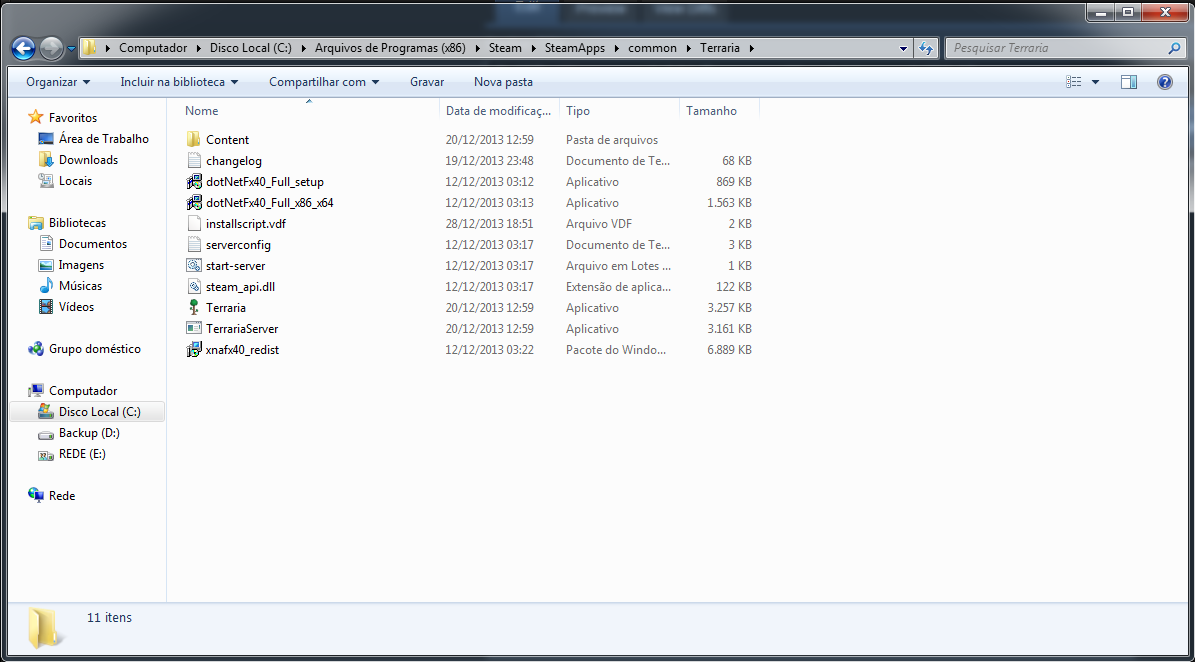
Task: Open Área de Trabalho in sidebar
Action: (104, 139)
